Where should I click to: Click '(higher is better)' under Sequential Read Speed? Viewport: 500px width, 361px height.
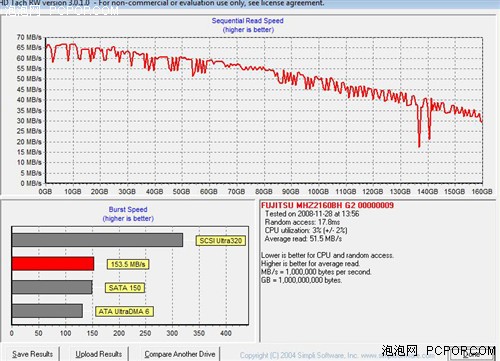pos(248,30)
